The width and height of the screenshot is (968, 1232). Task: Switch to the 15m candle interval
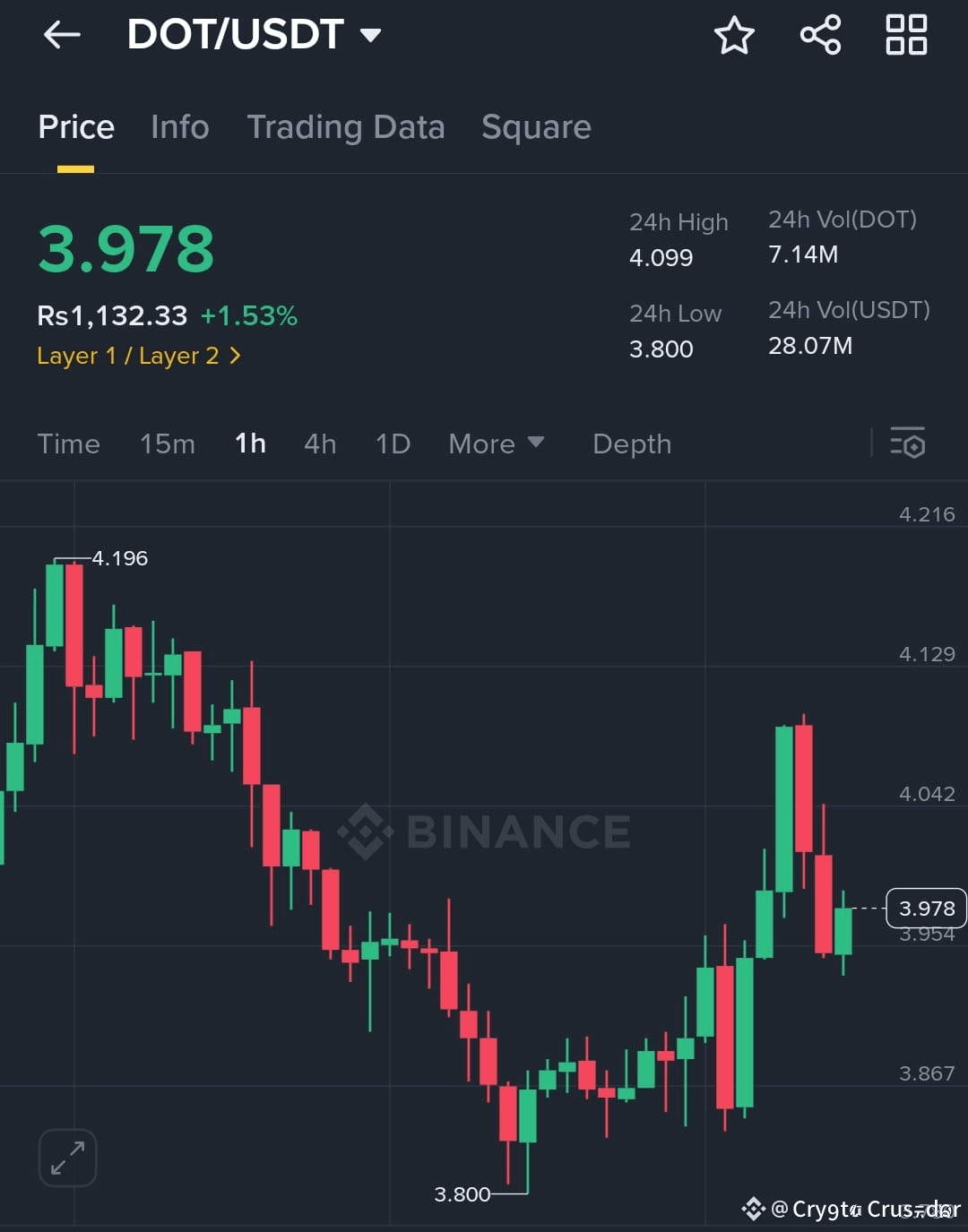click(x=168, y=444)
